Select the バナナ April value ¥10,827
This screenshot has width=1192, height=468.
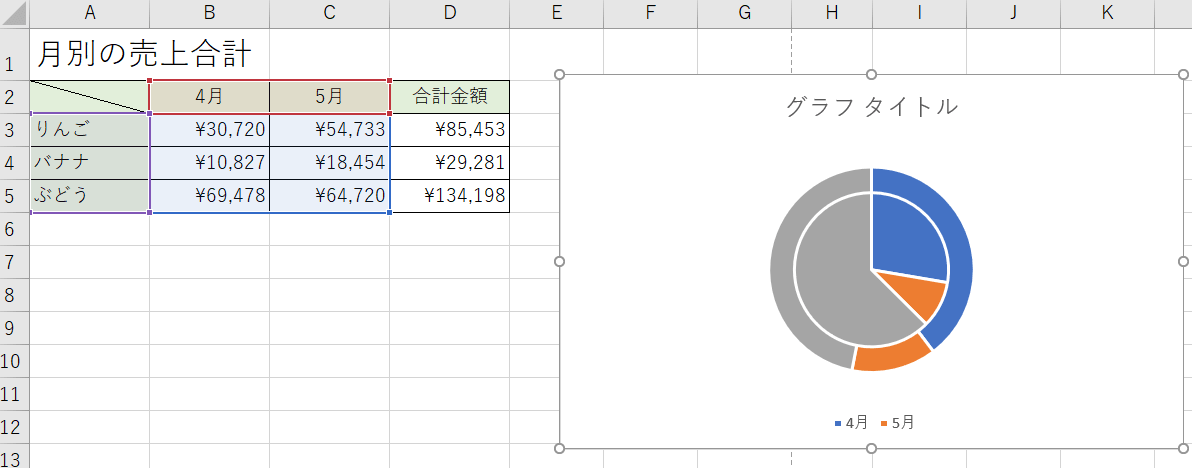click(209, 162)
